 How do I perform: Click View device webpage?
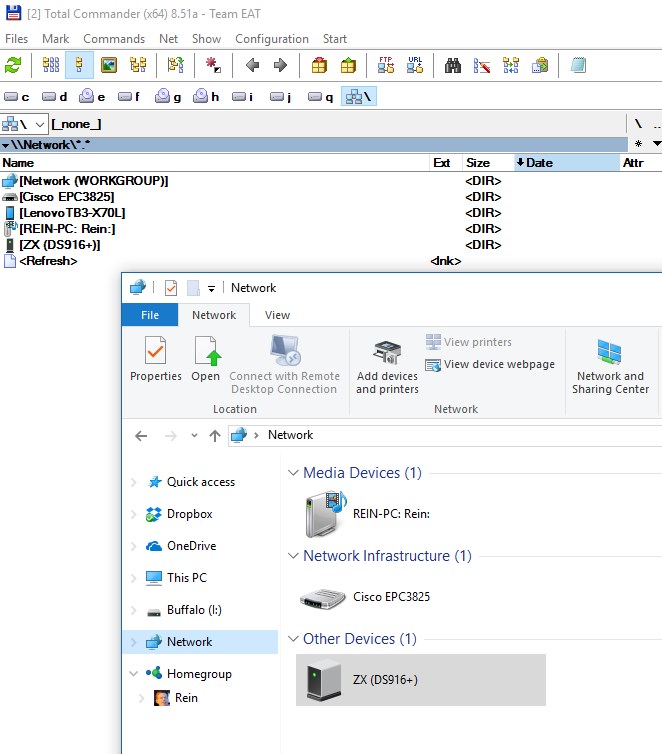point(490,364)
